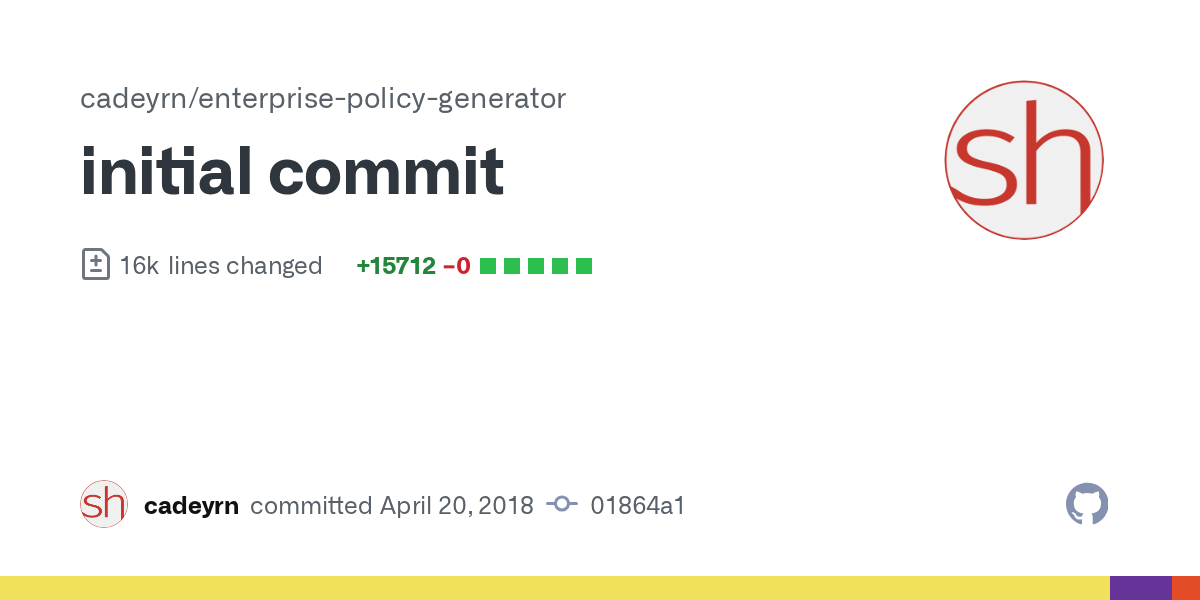Click the "16k lines changed" text
This screenshot has width=1200, height=600.
point(221,266)
